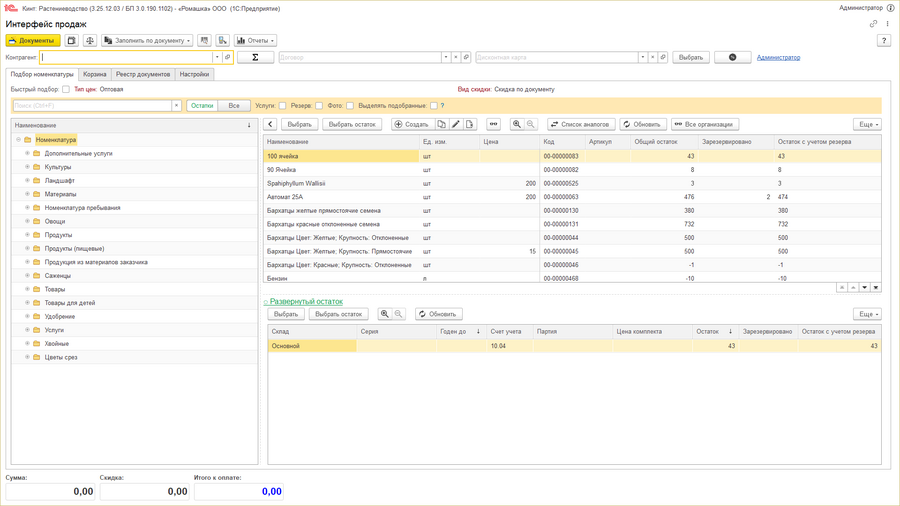This screenshot has height=506, width=900.
Task: Click the Sigma totals button
Action: point(255,57)
